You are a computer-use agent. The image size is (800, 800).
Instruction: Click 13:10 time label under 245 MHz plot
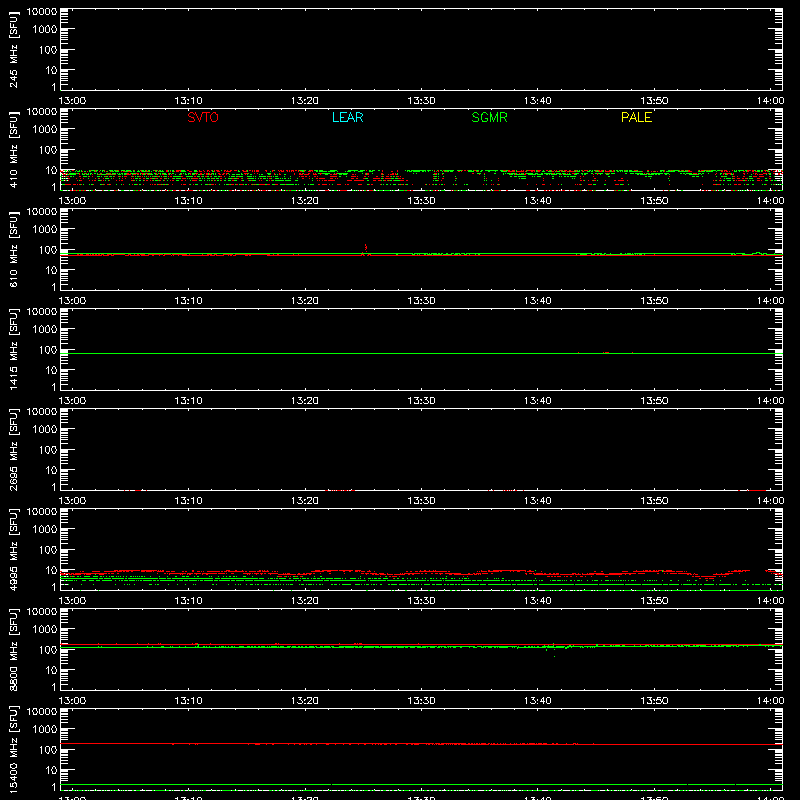pos(188,101)
